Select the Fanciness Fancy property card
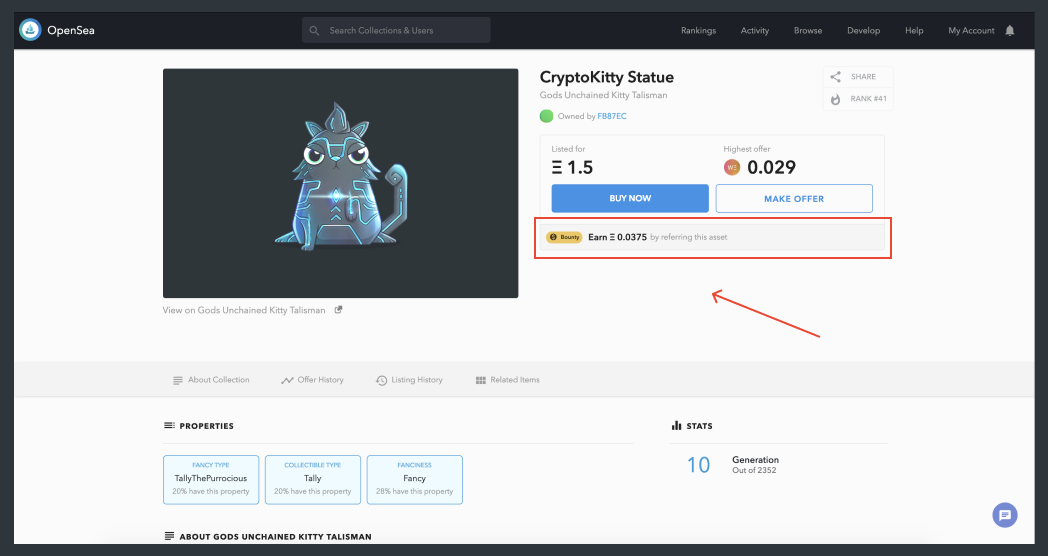Image resolution: width=1048 pixels, height=556 pixels. [414, 480]
